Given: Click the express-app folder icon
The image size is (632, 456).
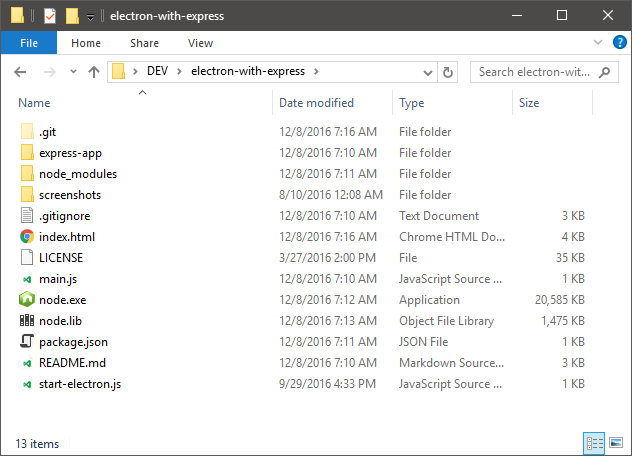Looking at the screenshot, I should click(x=27, y=152).
